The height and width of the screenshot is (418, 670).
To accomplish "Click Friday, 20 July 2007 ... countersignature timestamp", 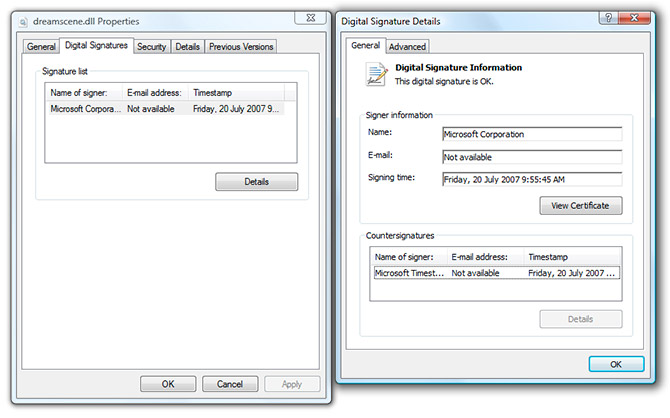I will [x=571, y=273].
